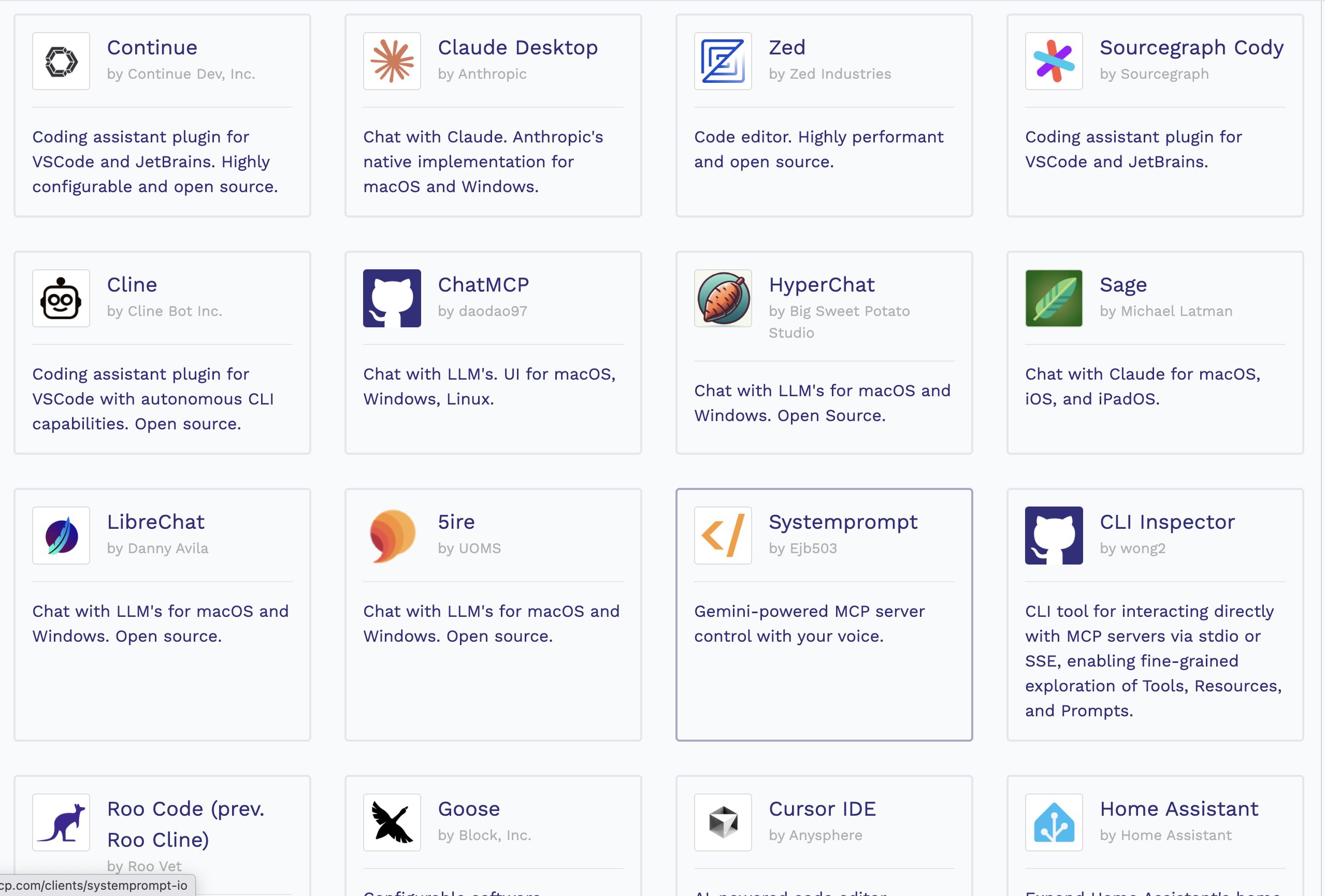Screen dimensions: 1325x896
Task: Click 'by wong2' author text
Action: 1132,548
